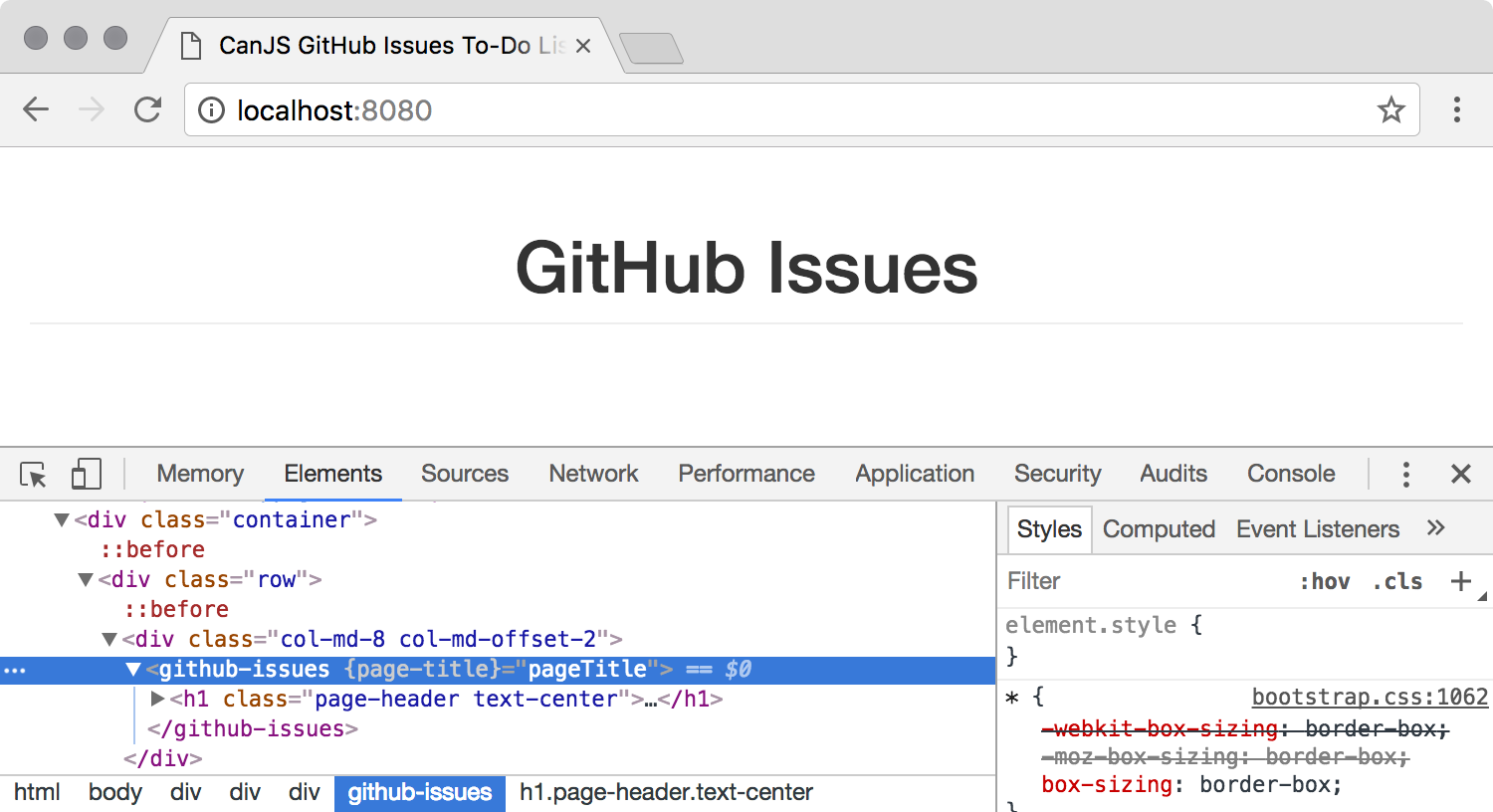Viewport: 1493px width, 812px height.
Task: Select the Elements tab
Action: coord(332,474)
